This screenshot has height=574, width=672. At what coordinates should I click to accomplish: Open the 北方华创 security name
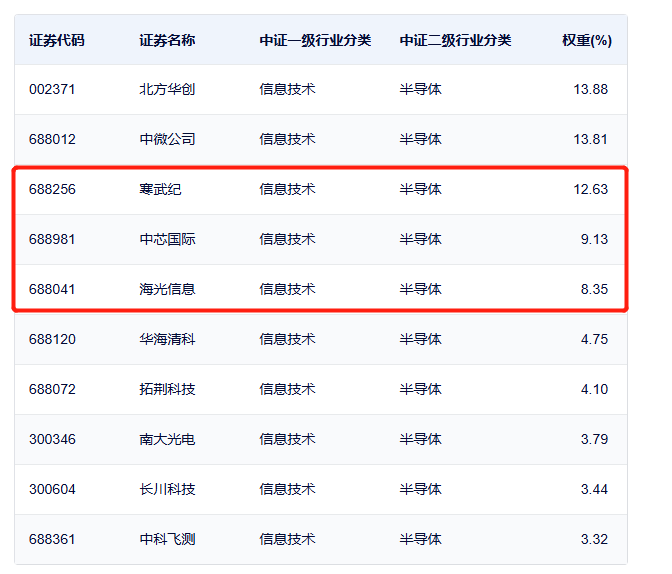coord(167,89)
